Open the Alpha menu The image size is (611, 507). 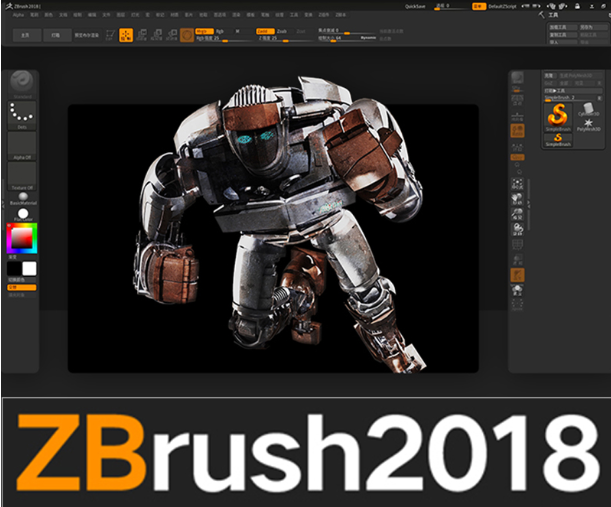point(18,15)
